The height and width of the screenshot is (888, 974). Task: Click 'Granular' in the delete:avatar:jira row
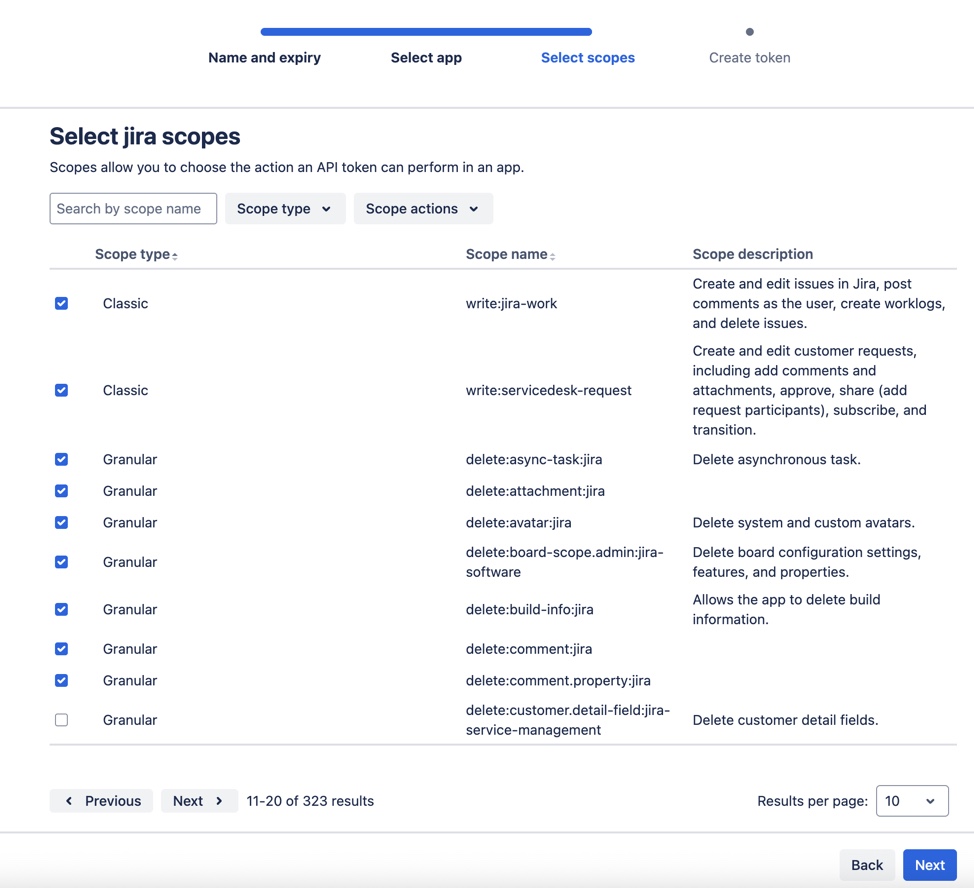pos(130,523)
